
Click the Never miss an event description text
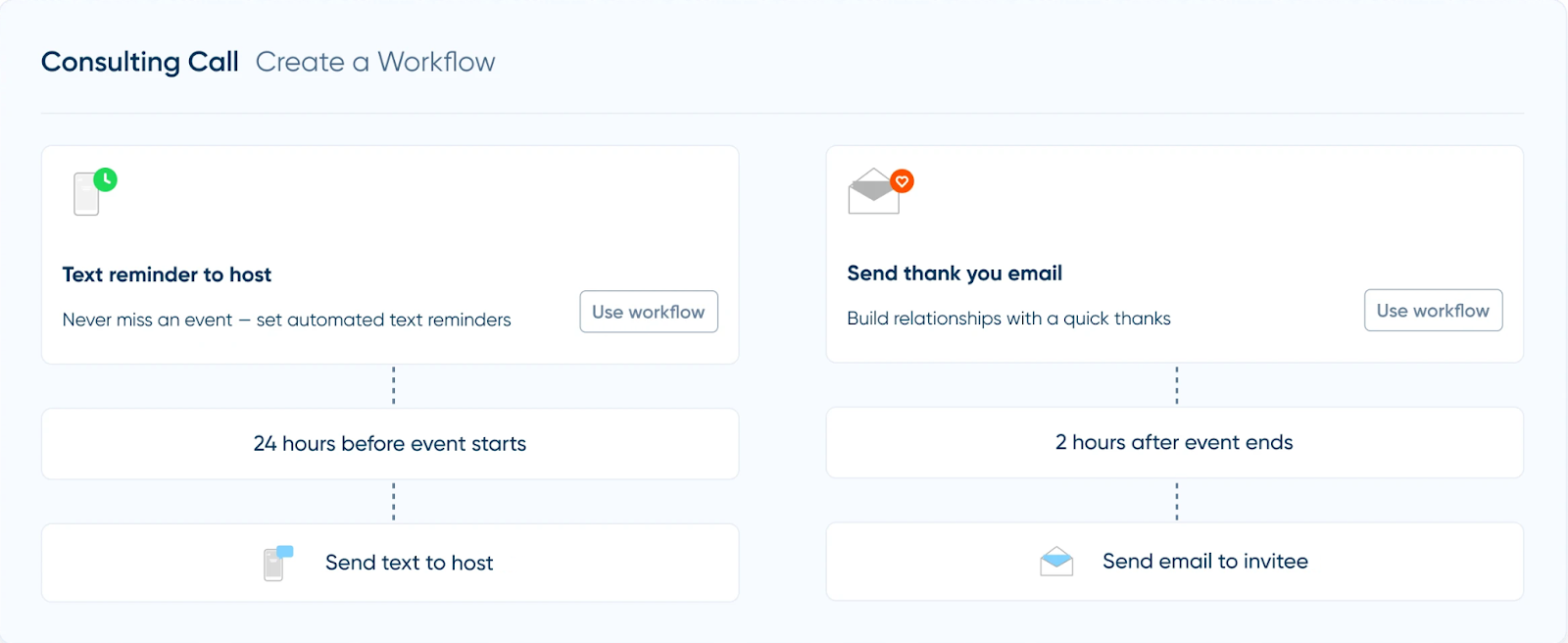coord(286,319)
